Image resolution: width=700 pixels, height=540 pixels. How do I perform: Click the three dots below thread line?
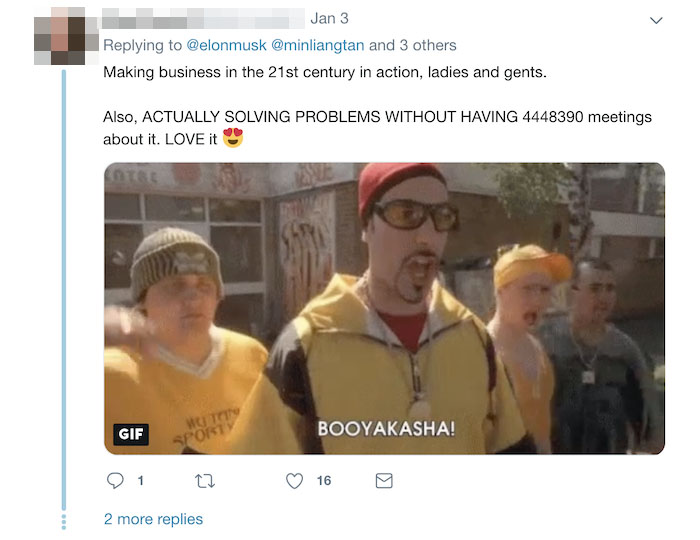click(x=64, y=522)
